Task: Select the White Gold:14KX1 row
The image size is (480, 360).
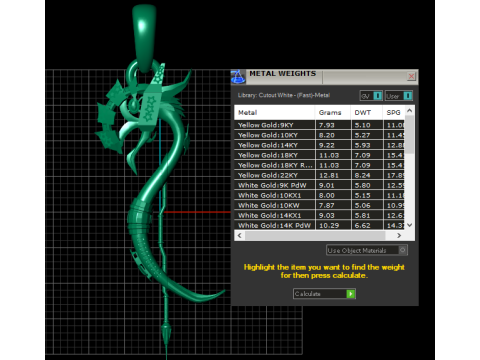Action: [320, 215]
